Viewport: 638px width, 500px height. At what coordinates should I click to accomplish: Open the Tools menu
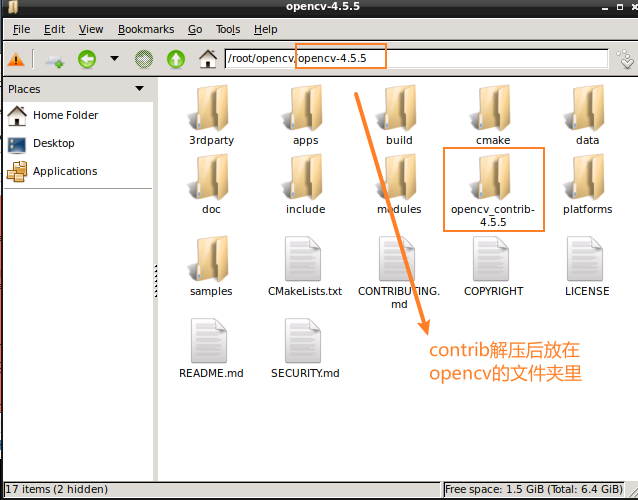pyautogui.click(x=228, y=30)
